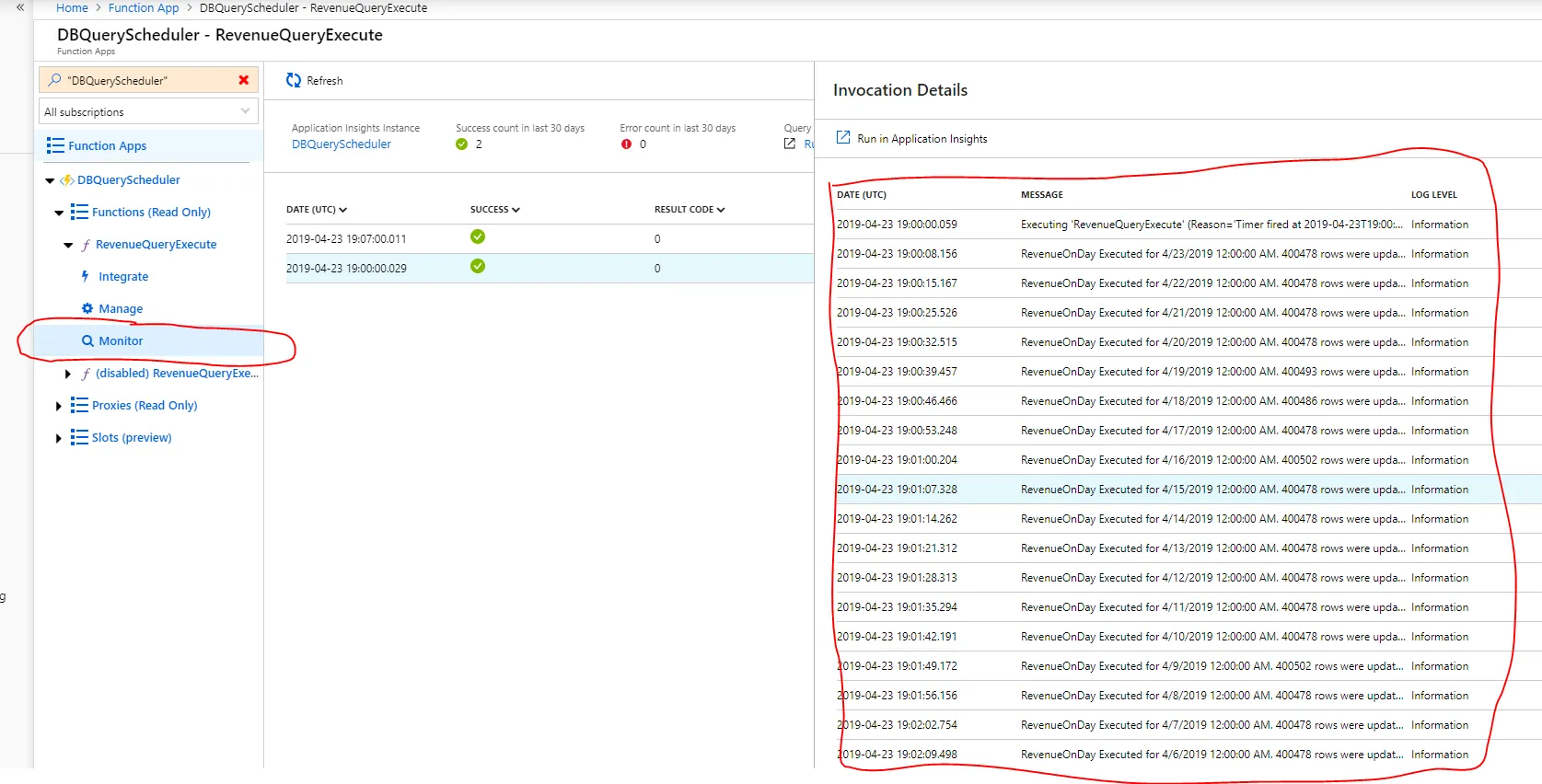Click the Function Apps list icon
The height and width of the screenshot is (784, 1542).
tap(55, 145)
